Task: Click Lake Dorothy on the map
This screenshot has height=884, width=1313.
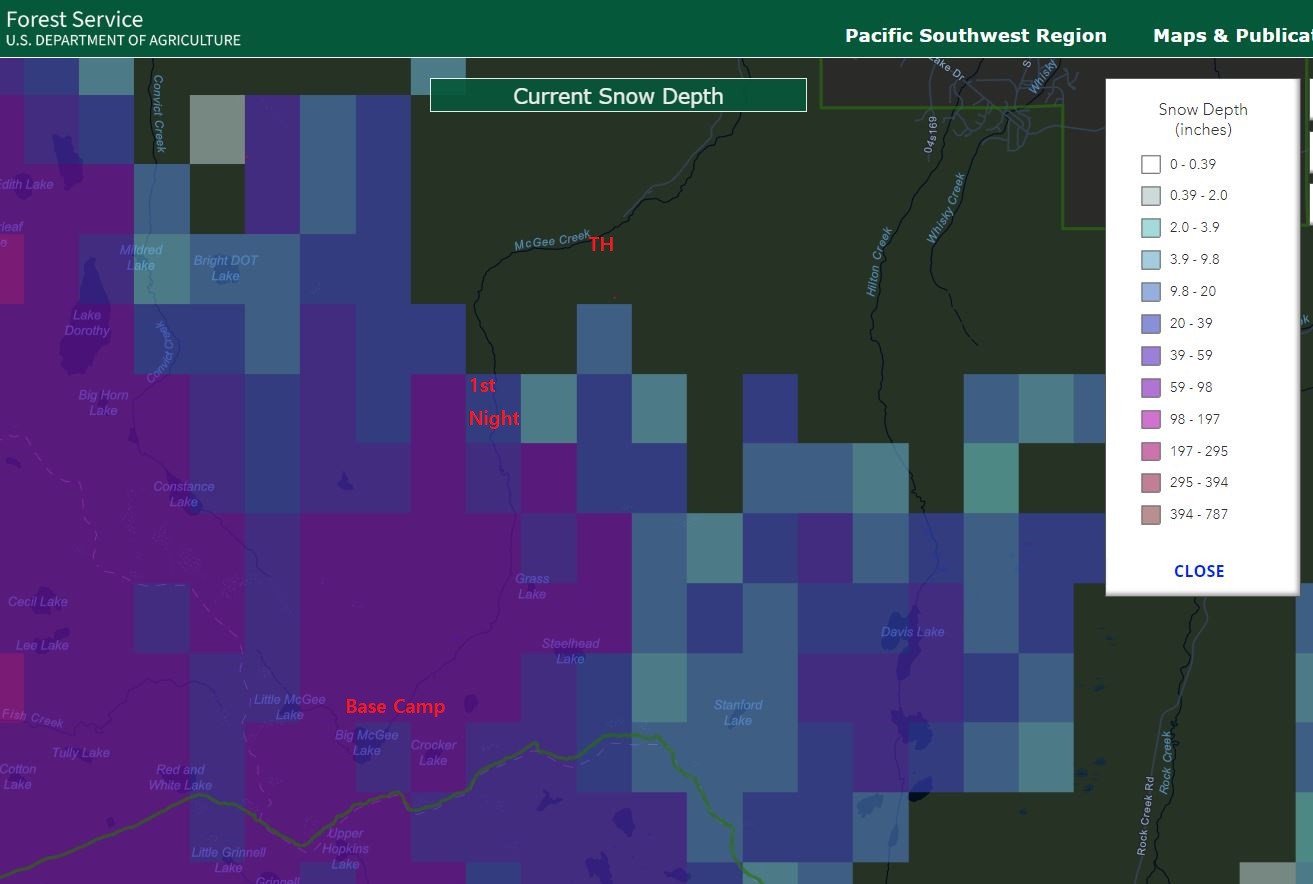Action: [x=87, y=323]
